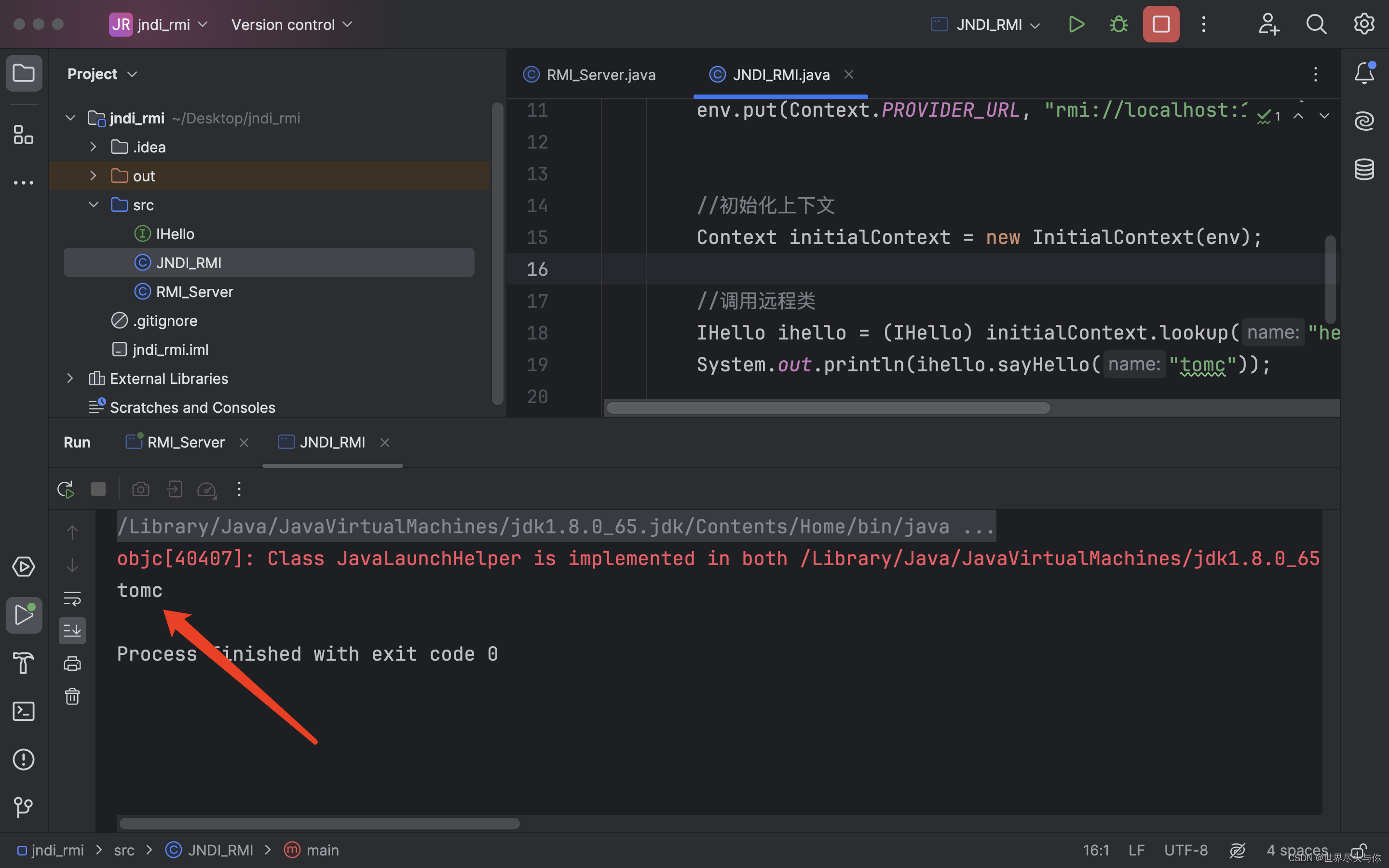The width and height of the screenshot is (1389, 868).
Task: Collapse the src folder
Action: point(93,205)
